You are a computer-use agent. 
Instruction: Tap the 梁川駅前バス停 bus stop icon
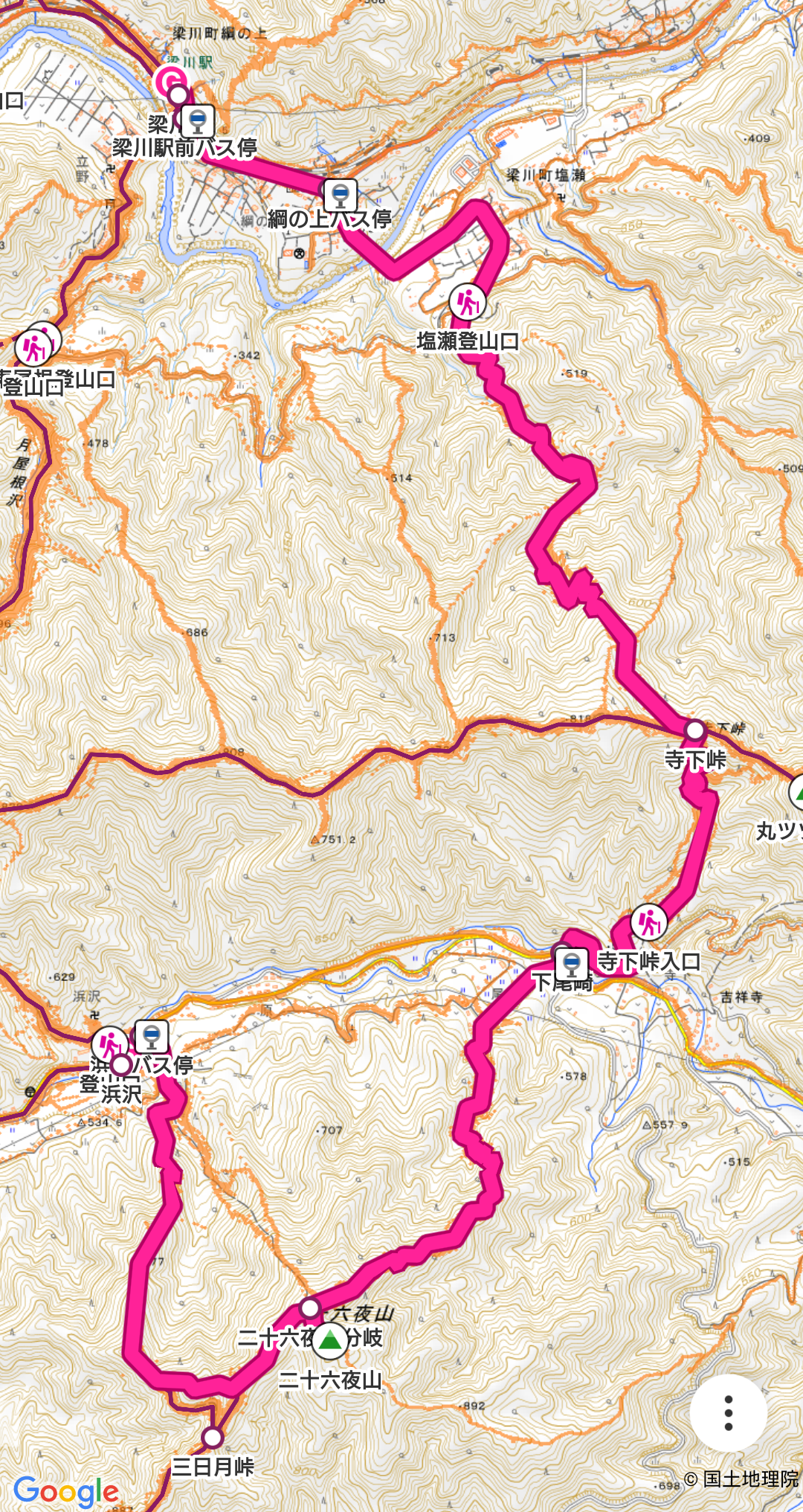[197, 120]
